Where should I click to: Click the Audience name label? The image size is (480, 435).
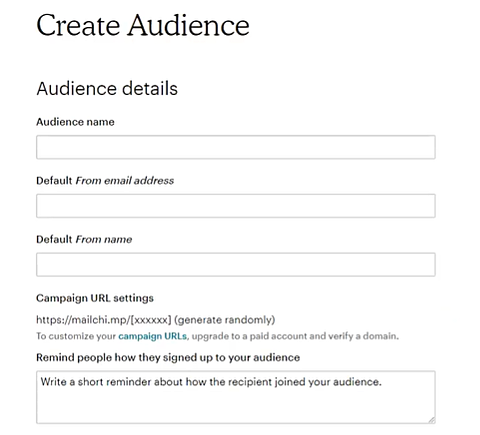pos(75,122)
